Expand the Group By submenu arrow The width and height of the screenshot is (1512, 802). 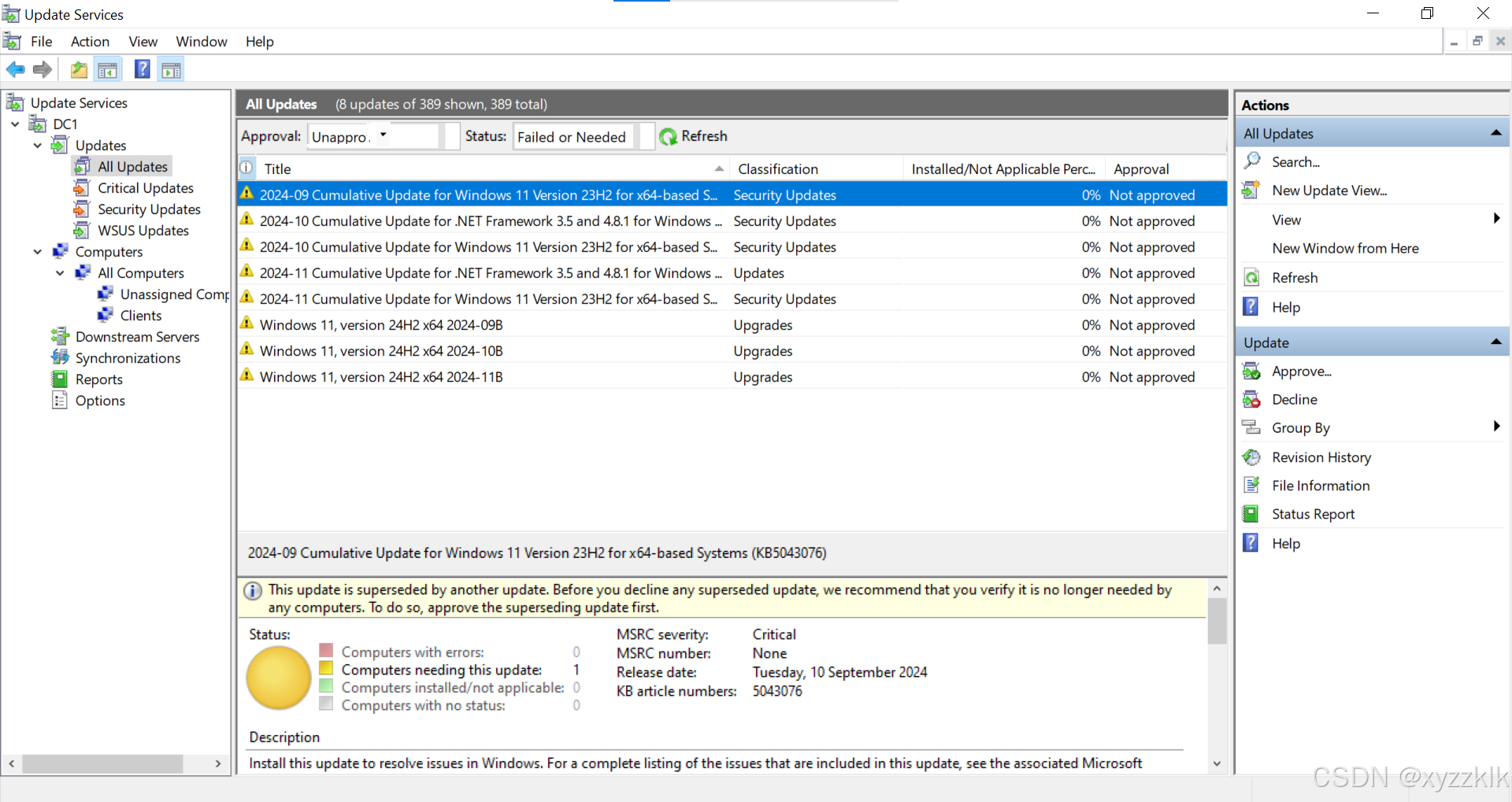point(1496,426)
